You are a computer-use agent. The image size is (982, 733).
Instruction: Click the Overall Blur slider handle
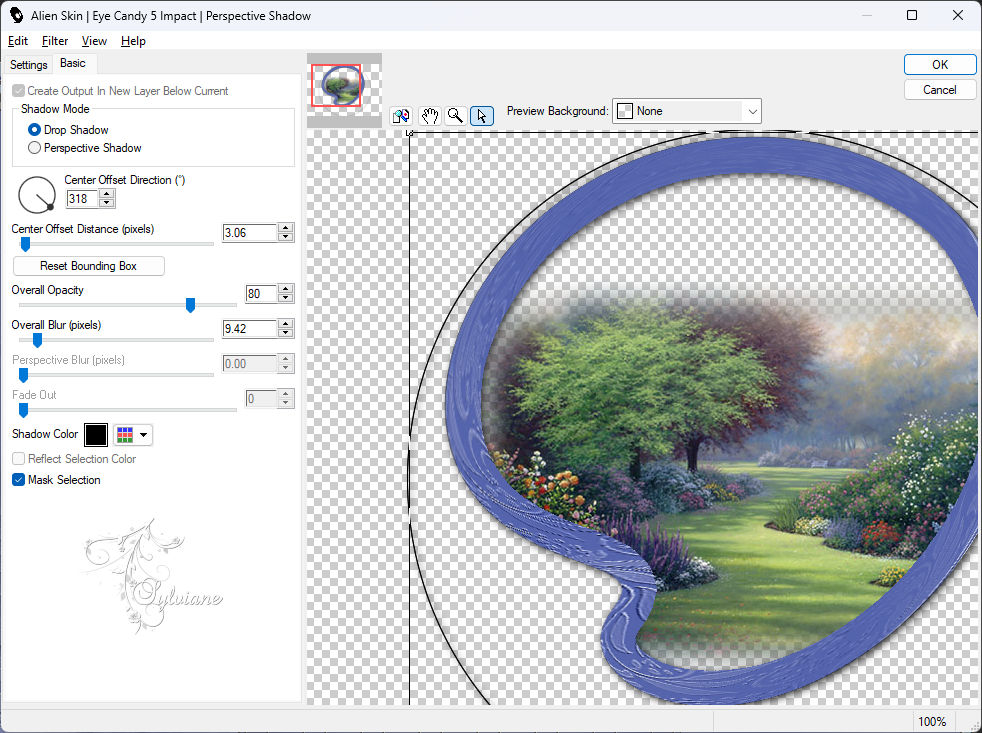pyautogui.click(x=38, y=340)
